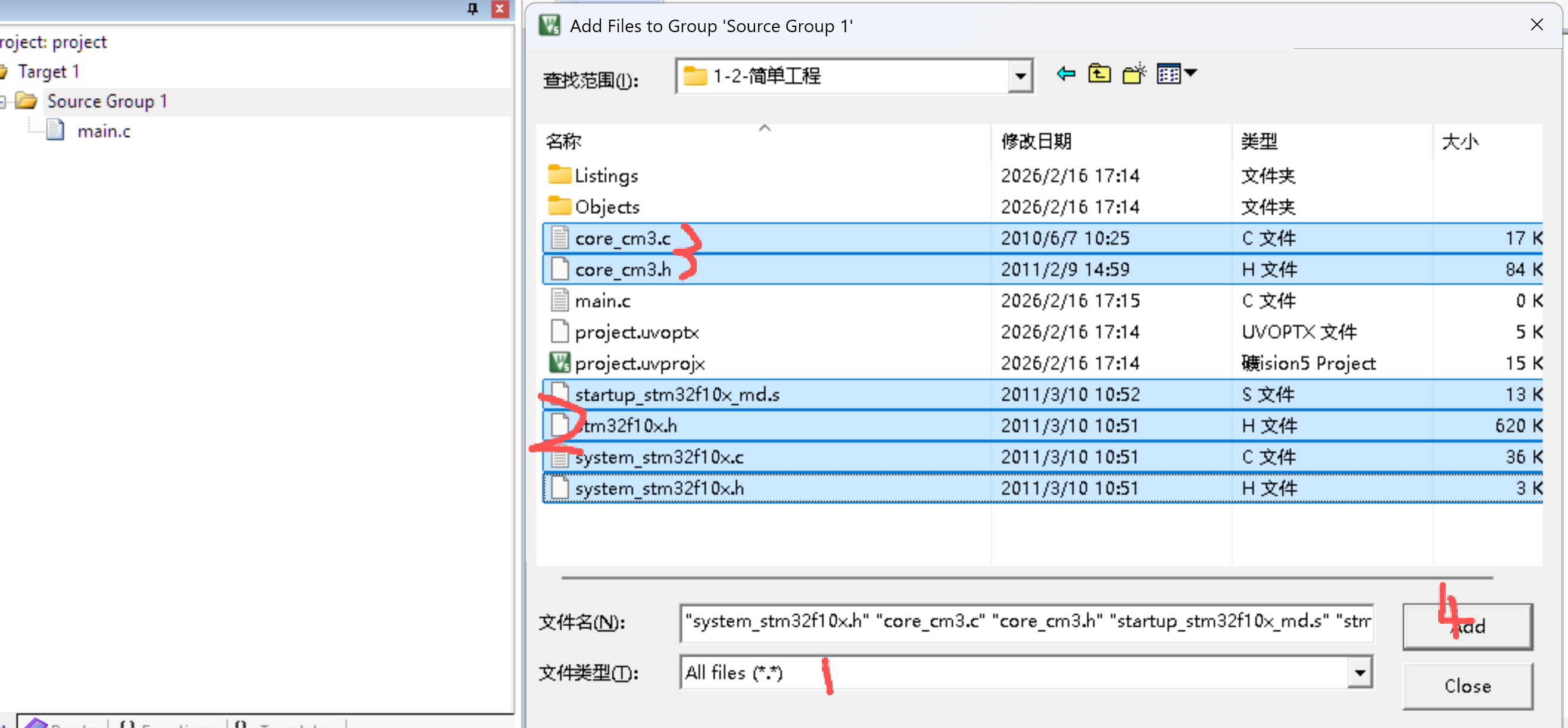Go up one folder level
The image size is (1568, 728).
(x=1099, y=74)
